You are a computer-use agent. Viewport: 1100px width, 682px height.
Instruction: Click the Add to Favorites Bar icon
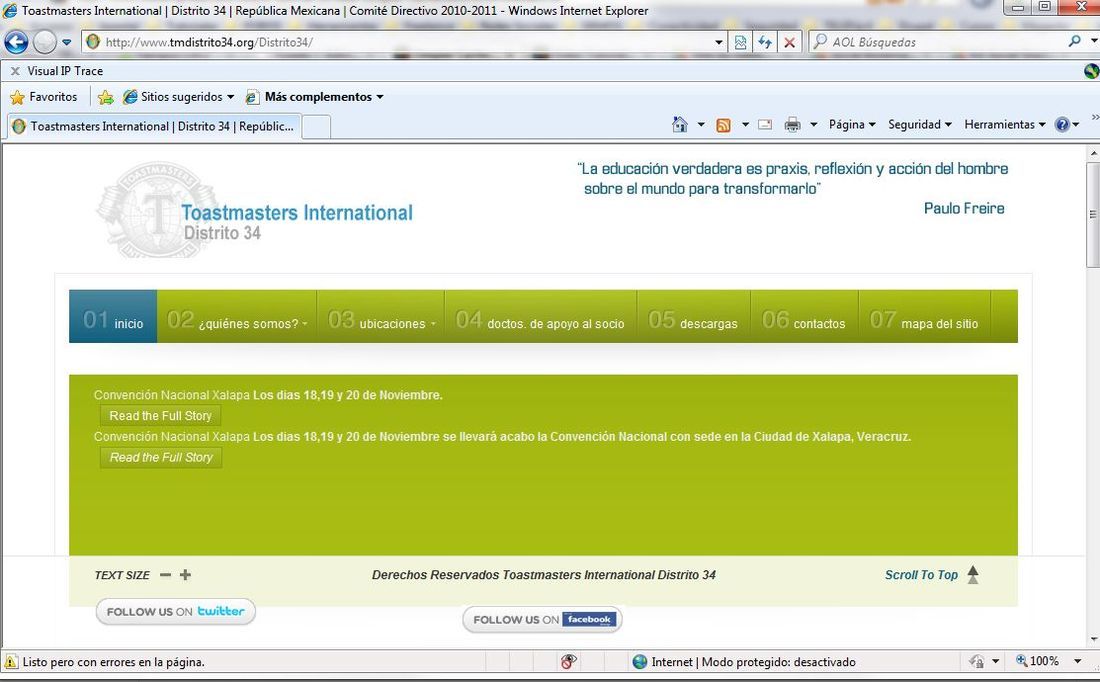106,97
